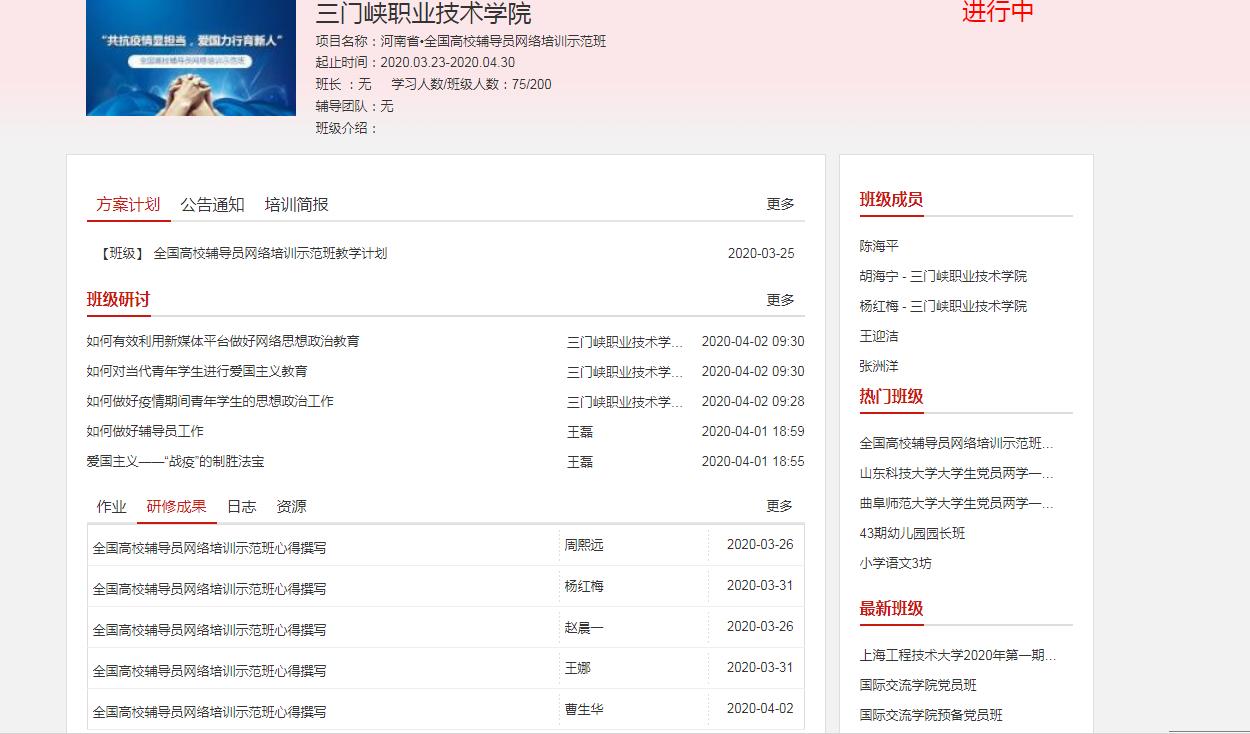The image size is (1250, 734).
Task: Open the 资源 tab
Action: [x=291, y=507]
